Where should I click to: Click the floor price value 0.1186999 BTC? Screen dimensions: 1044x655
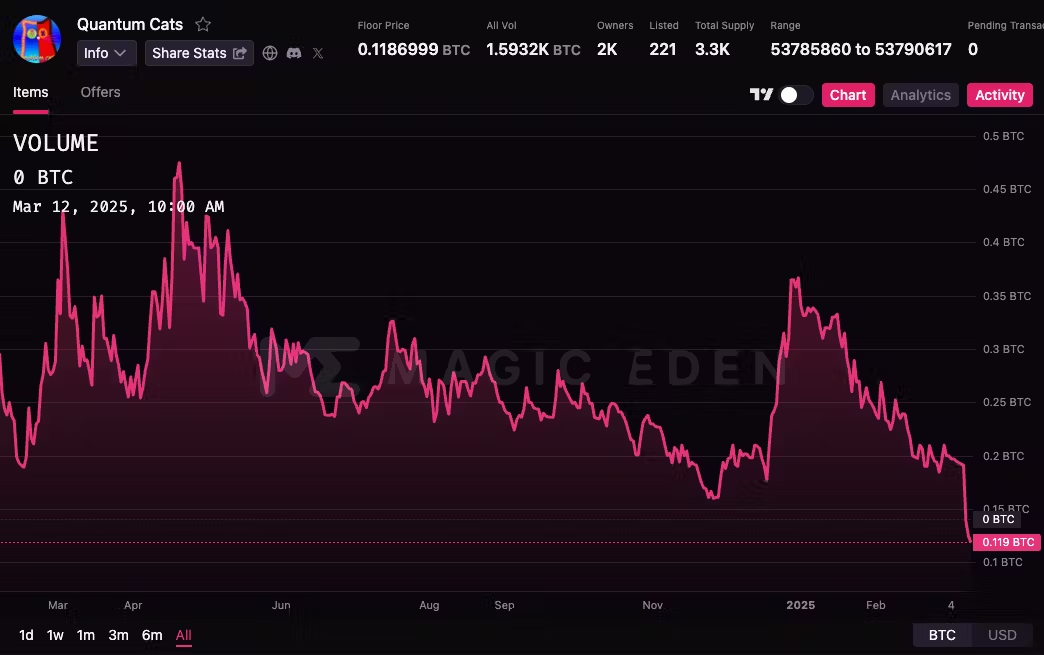(413, 49)
